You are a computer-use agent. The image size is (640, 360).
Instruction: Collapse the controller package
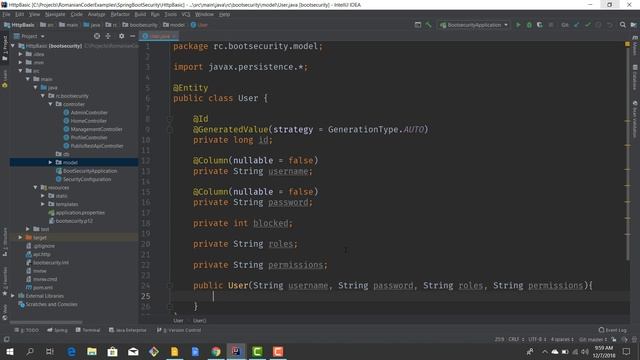(51, 104)
